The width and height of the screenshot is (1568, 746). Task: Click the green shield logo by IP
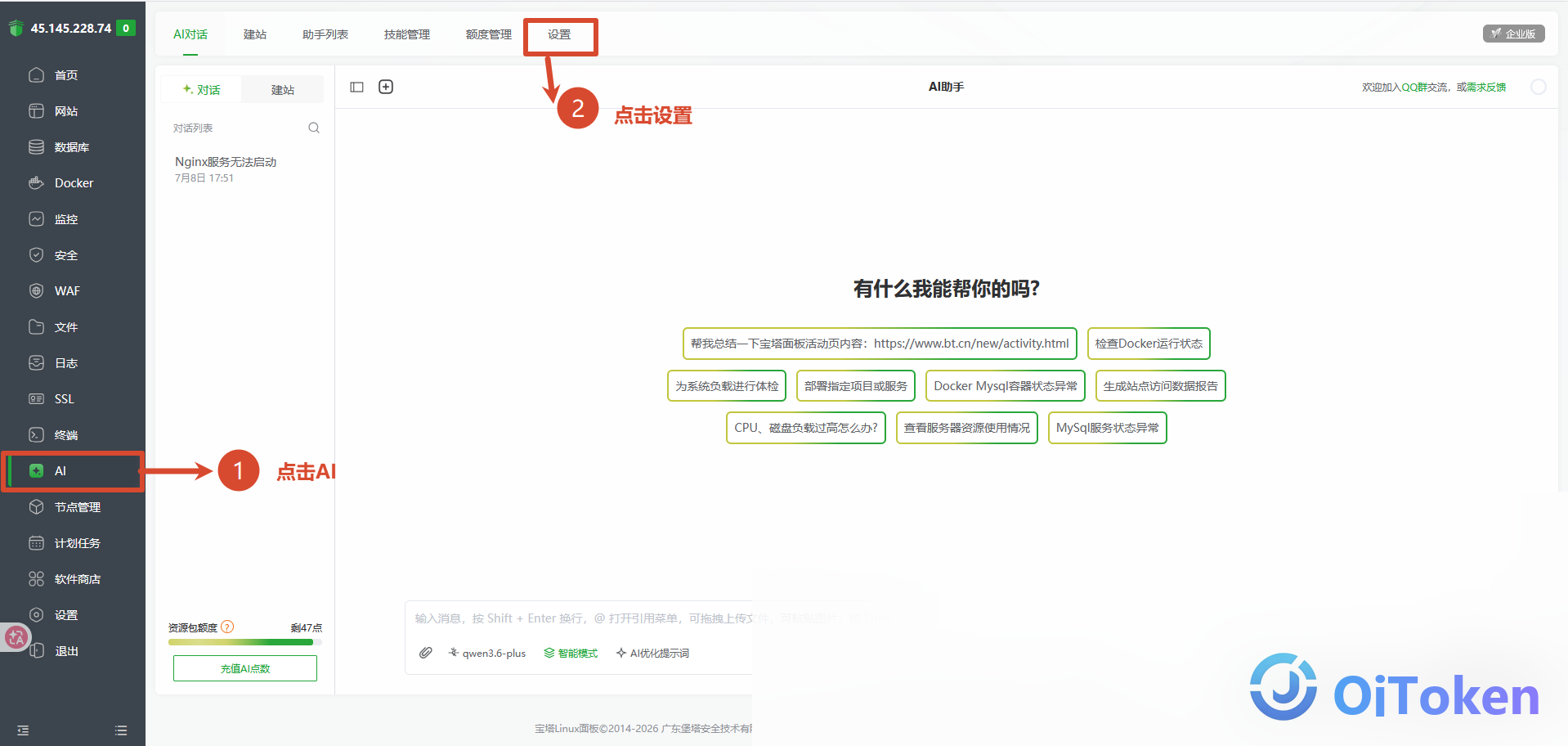[x=16, y=29]
